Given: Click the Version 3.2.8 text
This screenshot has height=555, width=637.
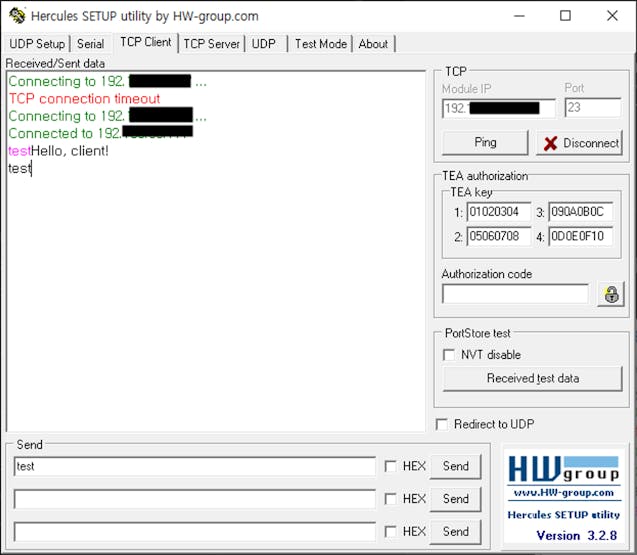Looking at the screenshot, I should [577, 535].
